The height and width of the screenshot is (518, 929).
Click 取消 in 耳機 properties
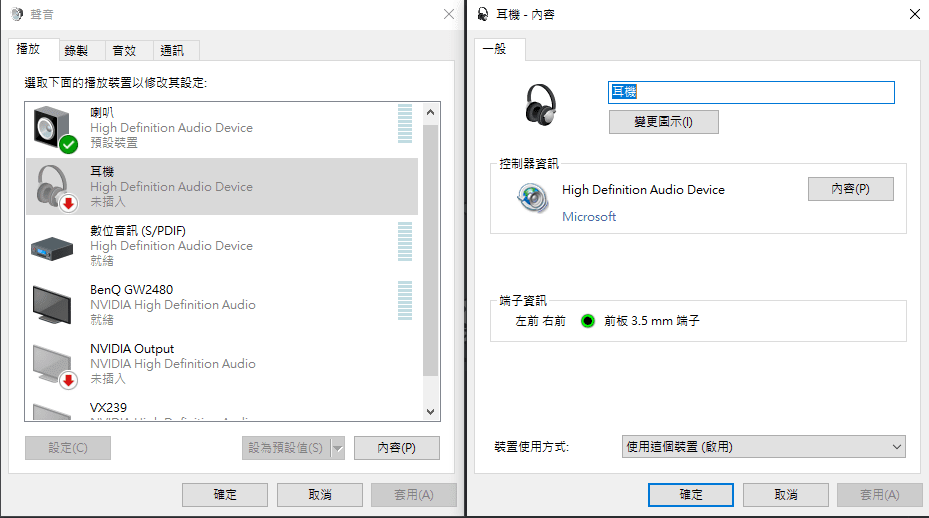click(x=786, y=495)
